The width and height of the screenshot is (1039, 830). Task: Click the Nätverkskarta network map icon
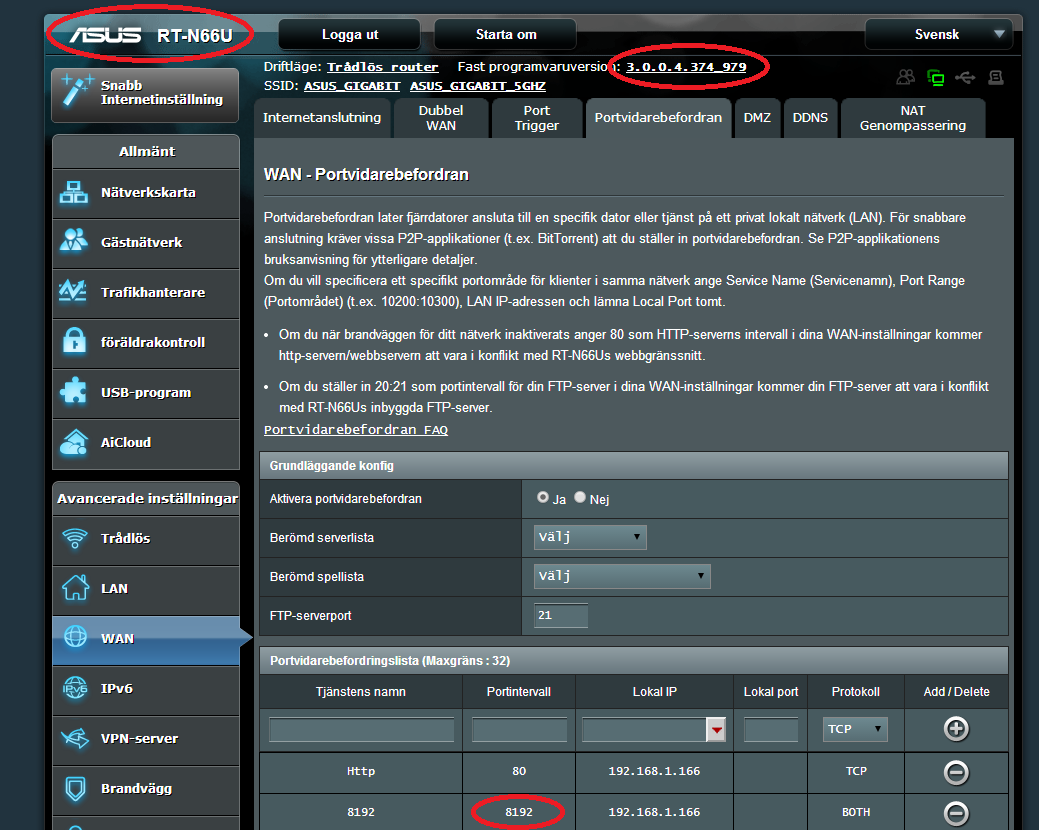pos(74,192)
